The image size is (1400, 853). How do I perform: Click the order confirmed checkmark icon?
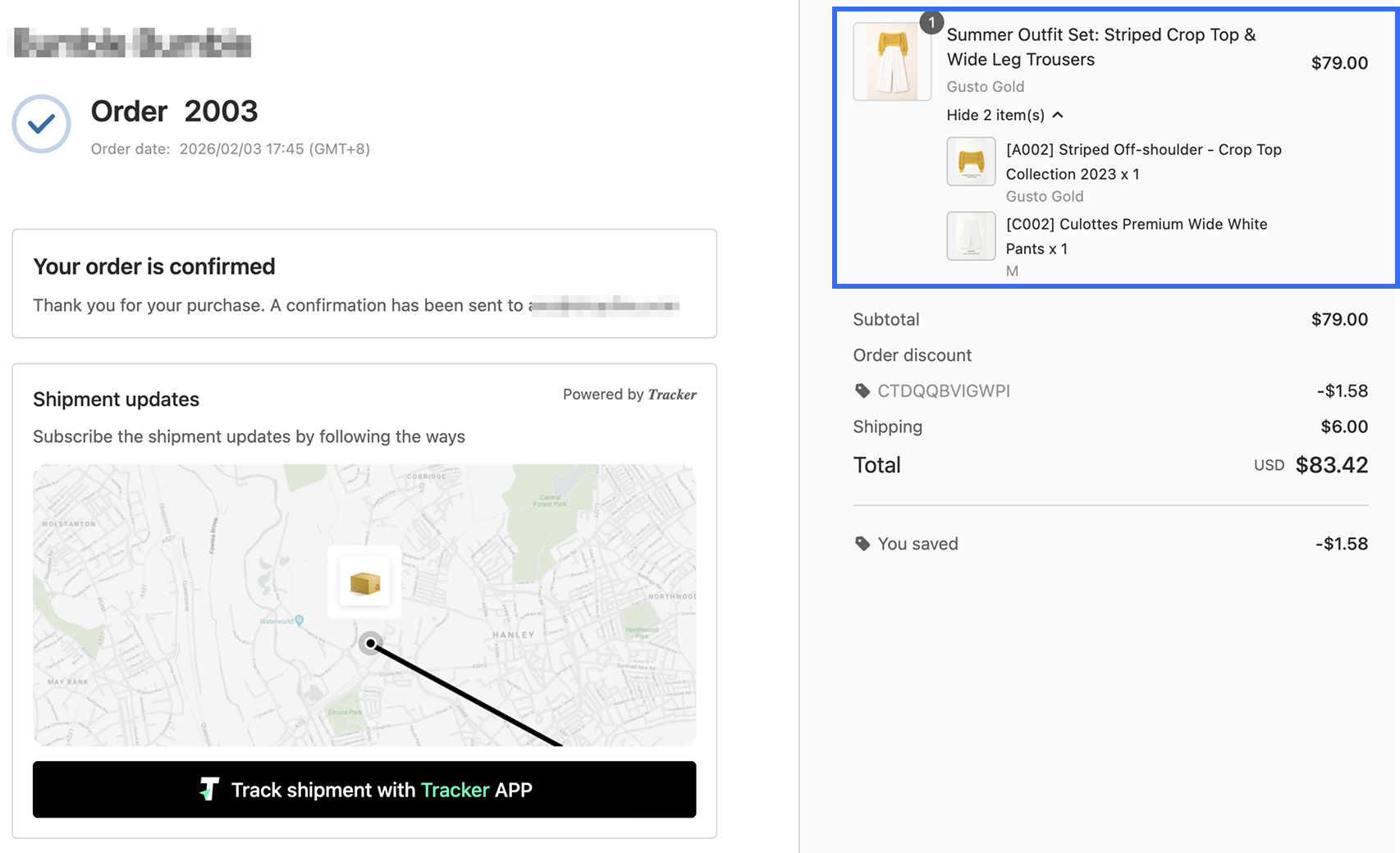(x=41, y=124)
